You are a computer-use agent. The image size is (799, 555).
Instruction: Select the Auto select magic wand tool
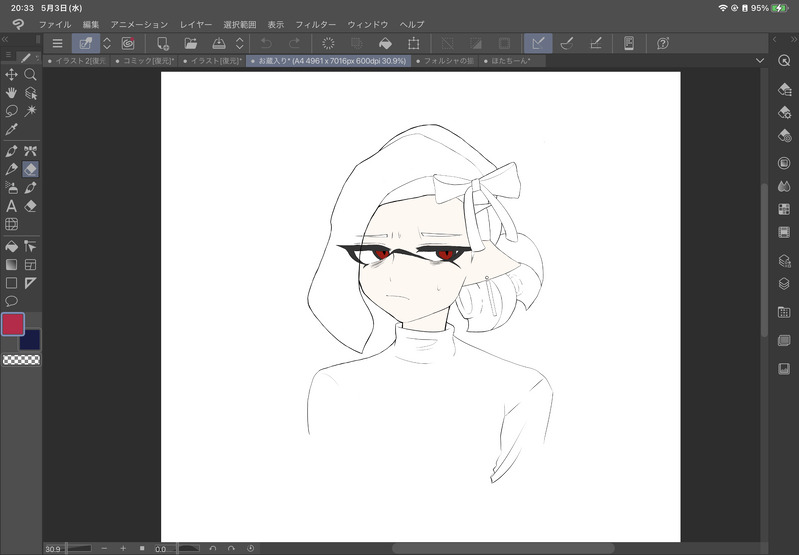(x=31, y=110)
